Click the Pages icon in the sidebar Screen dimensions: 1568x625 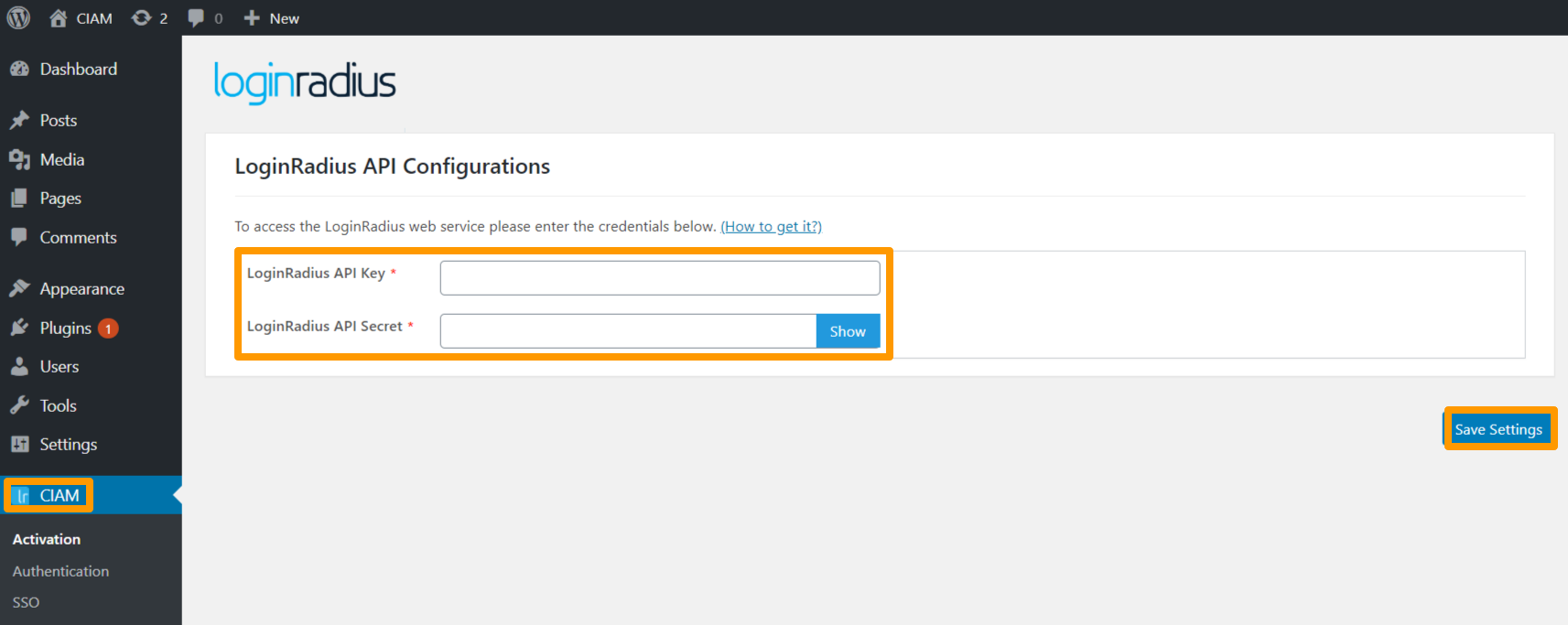[x=20, y=198]
